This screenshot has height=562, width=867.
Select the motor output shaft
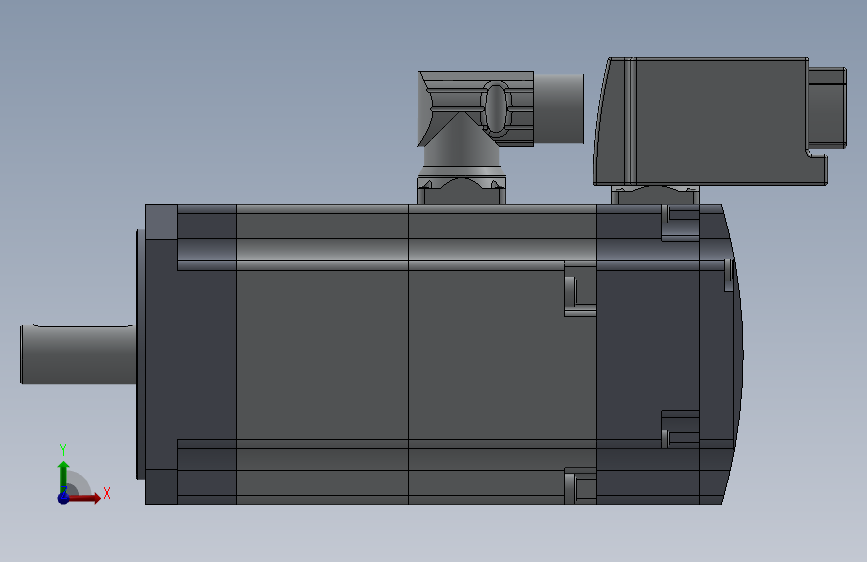click(77, 354)
